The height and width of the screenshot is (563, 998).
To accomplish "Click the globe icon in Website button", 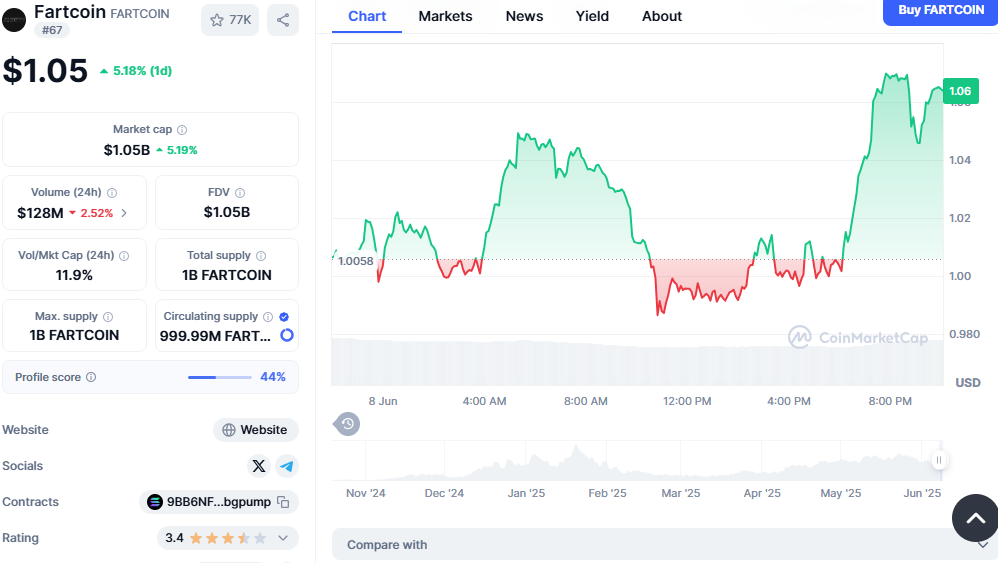I will point(228,430).
